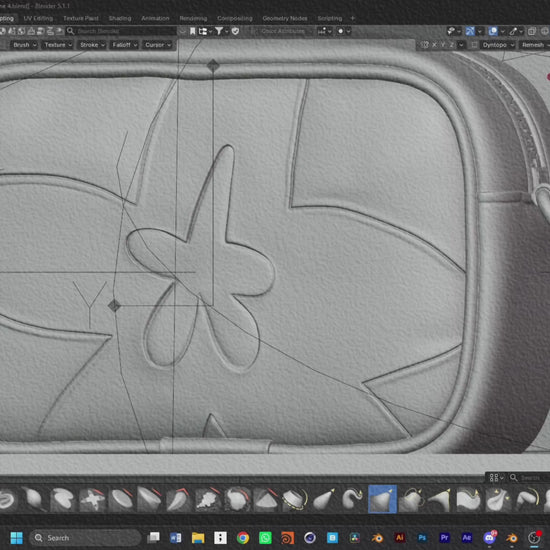
Task: Choose the crease brush with red edge
Action: (x=179, y=499)
